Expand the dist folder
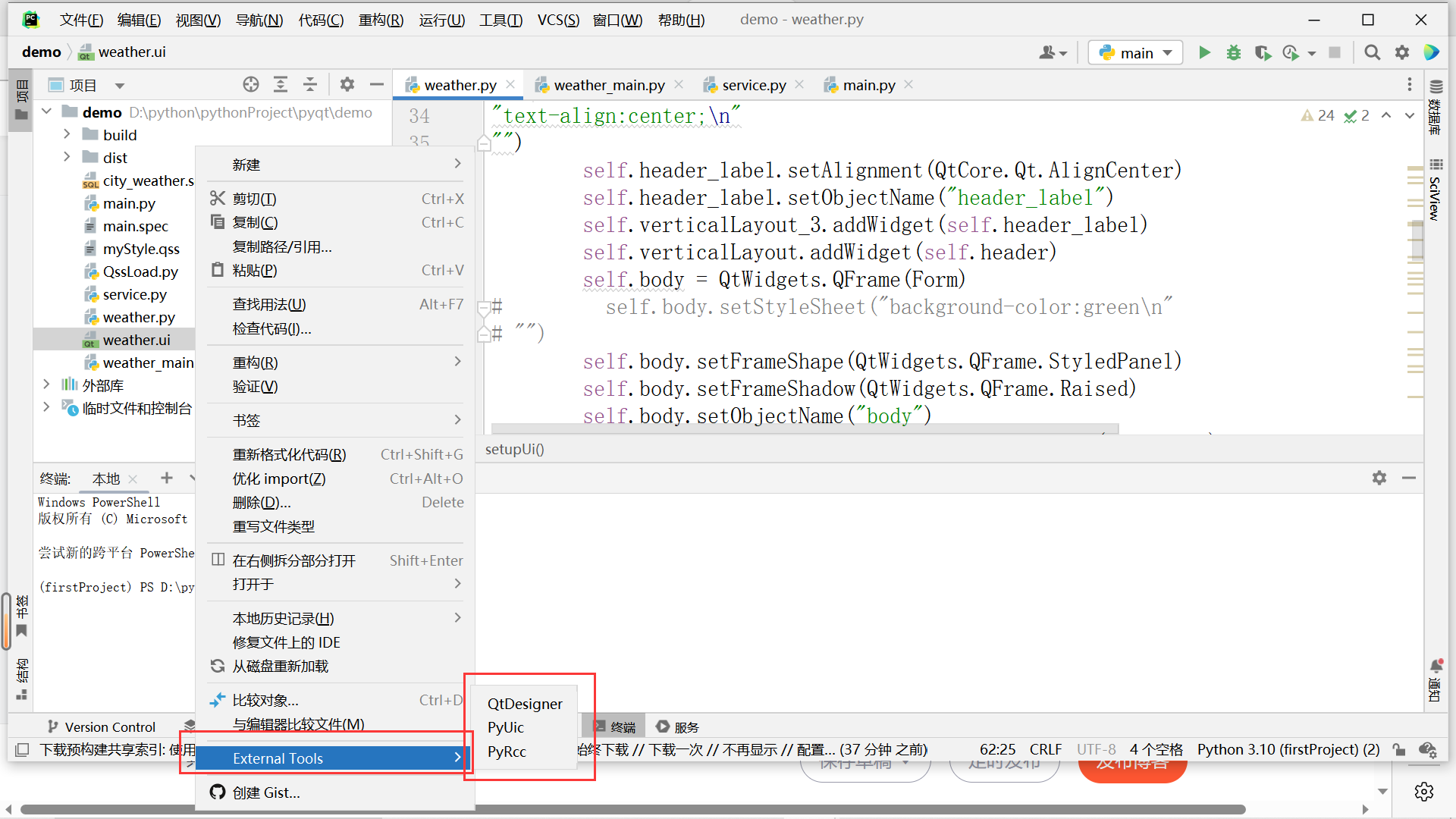The width and height of the screenshot is (1456, 819). pyautogui.click(x=67, y=157)
